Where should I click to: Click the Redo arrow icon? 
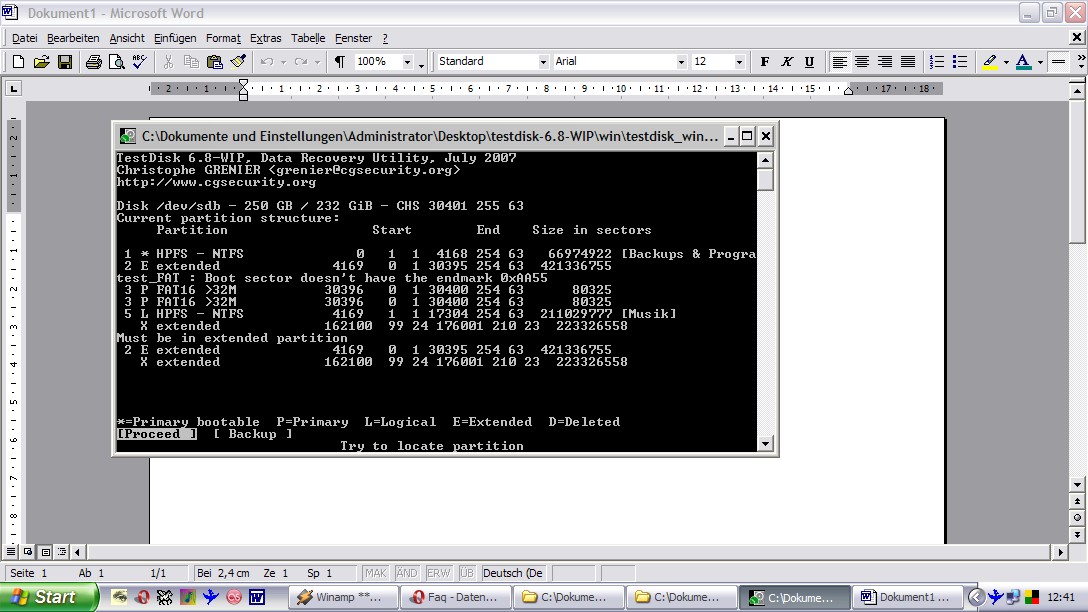(x=301, y=62)
